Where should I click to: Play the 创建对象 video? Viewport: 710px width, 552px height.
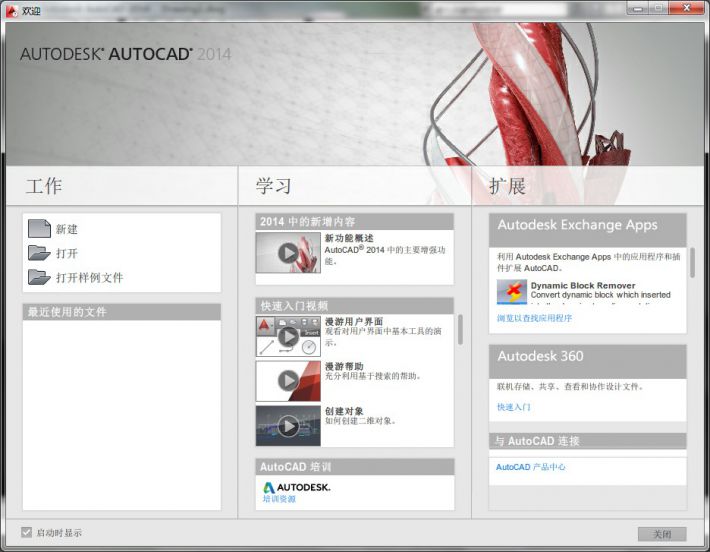click(288, 426)
